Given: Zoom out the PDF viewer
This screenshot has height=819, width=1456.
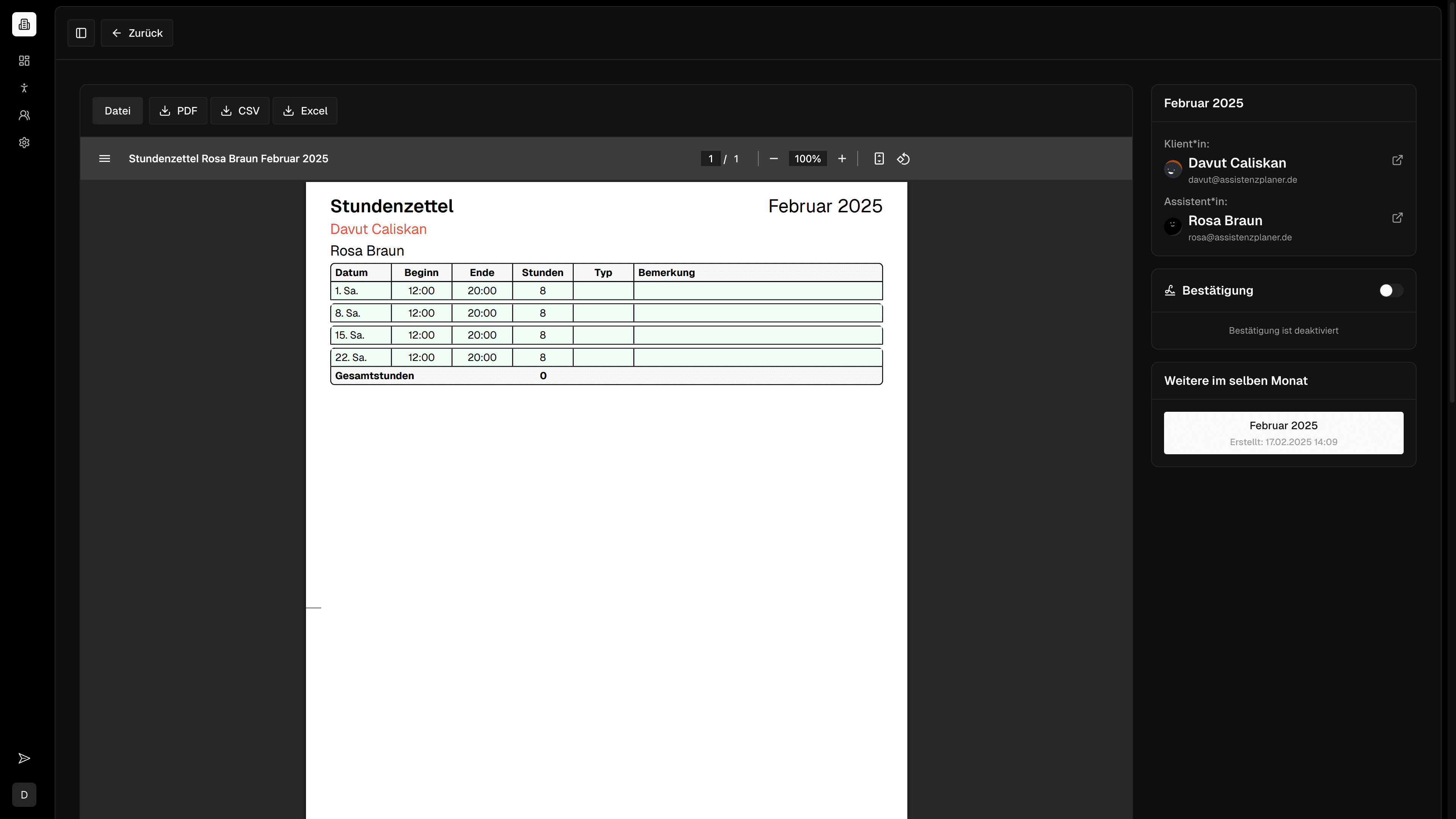Looking at the screenshot, I should click(x=774, y=159).
